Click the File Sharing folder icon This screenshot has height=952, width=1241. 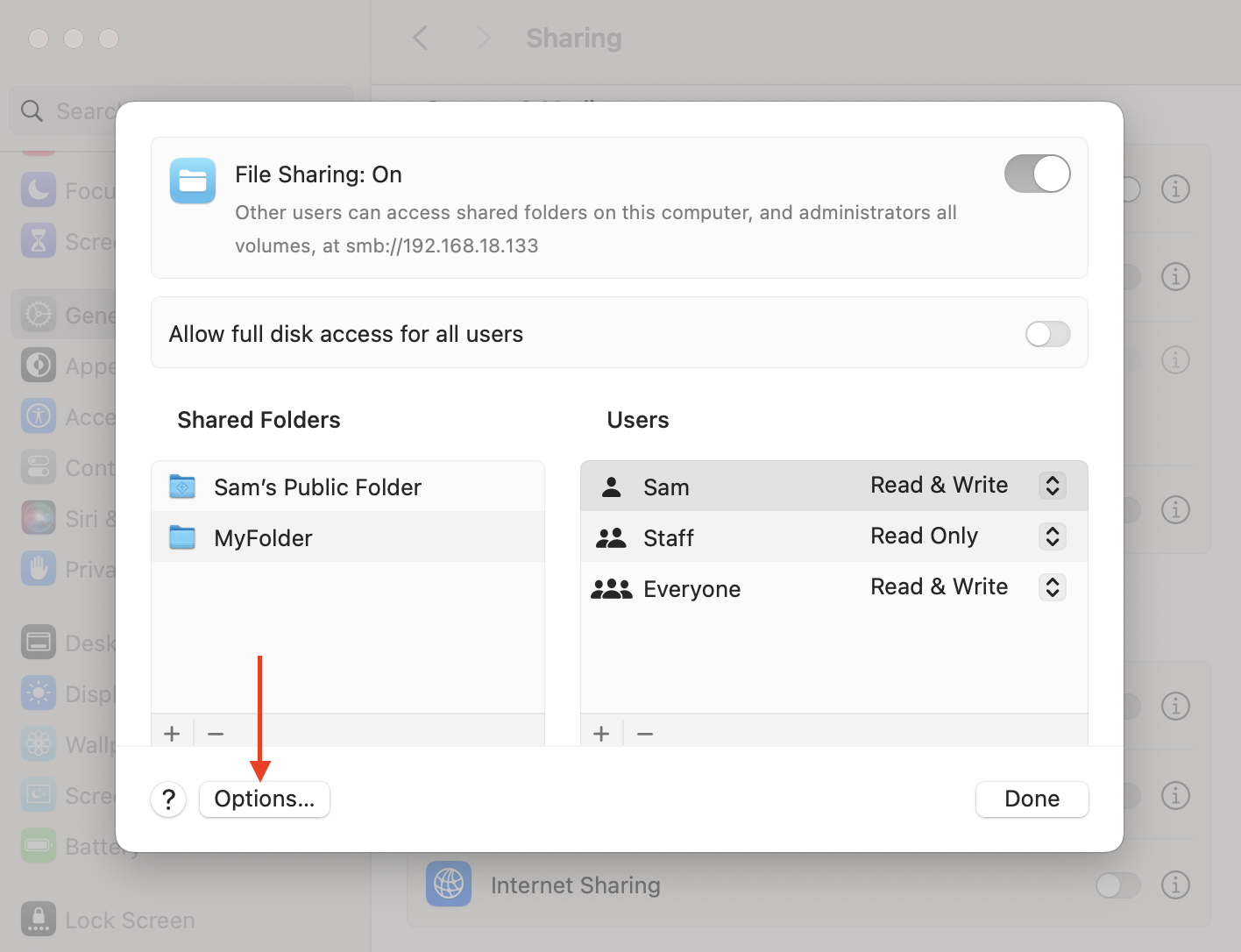tap(193, 181)
